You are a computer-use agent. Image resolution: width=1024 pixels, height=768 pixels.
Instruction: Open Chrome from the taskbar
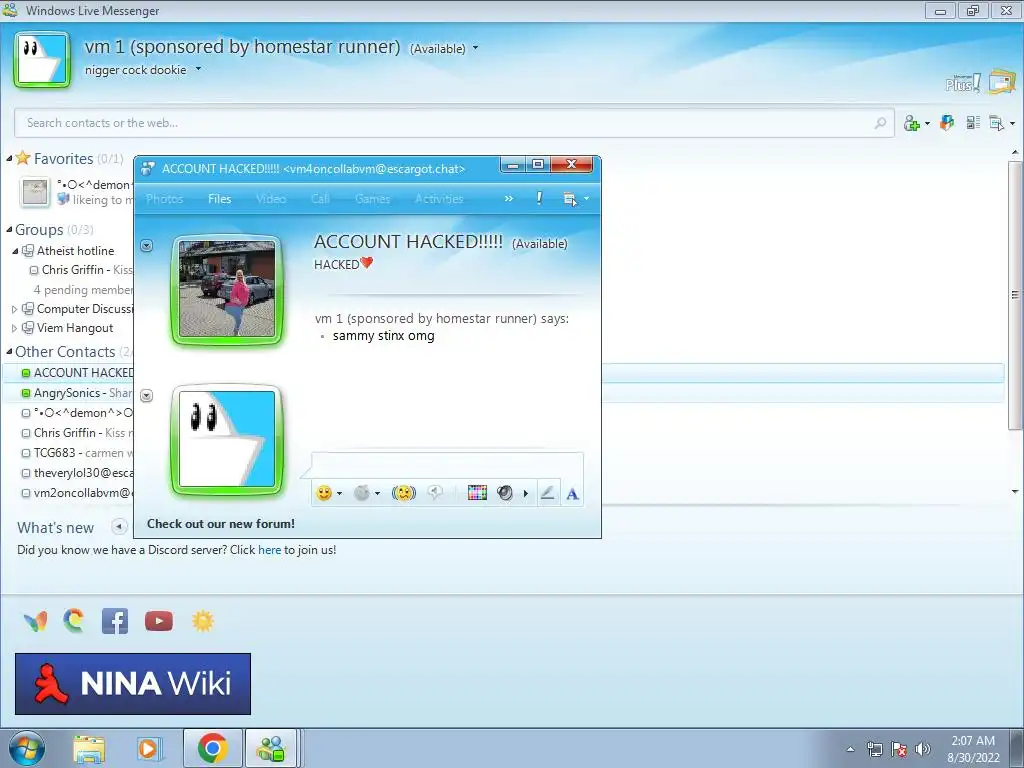tap(212, 748)
